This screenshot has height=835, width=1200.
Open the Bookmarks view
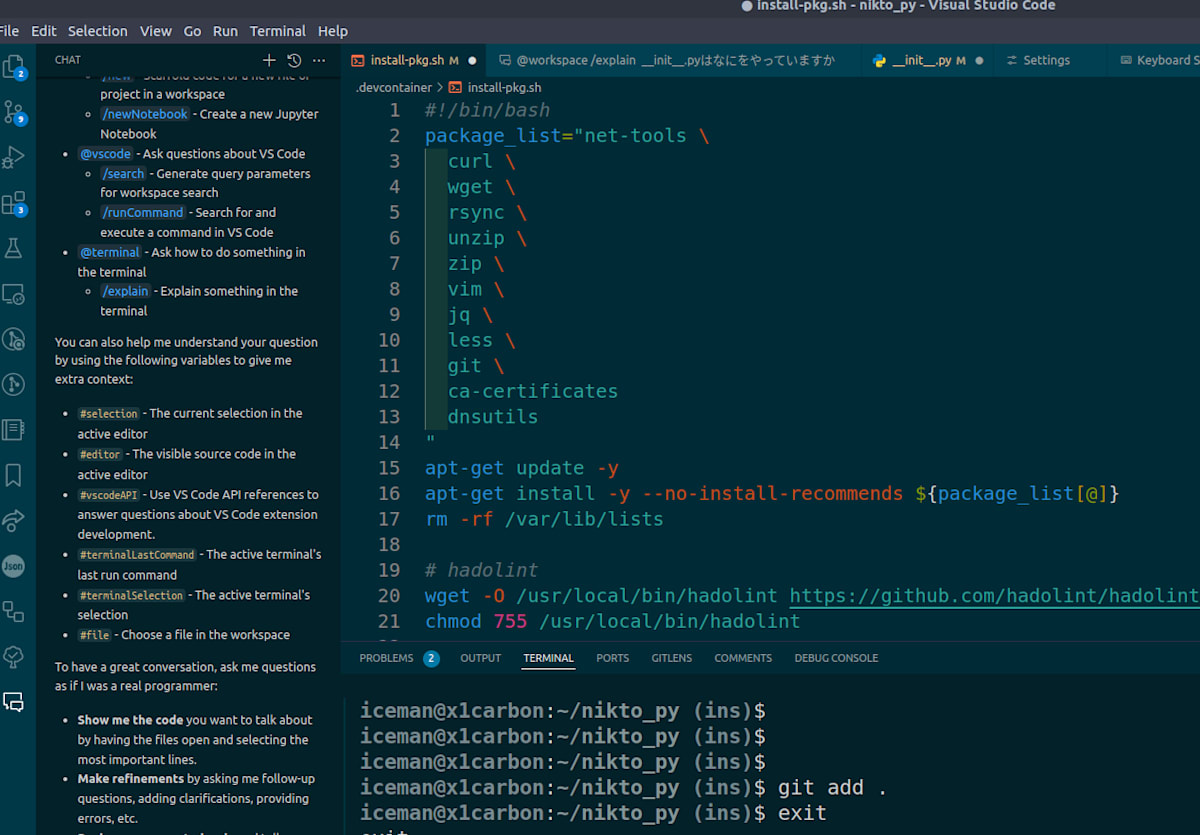pos(14,475)
